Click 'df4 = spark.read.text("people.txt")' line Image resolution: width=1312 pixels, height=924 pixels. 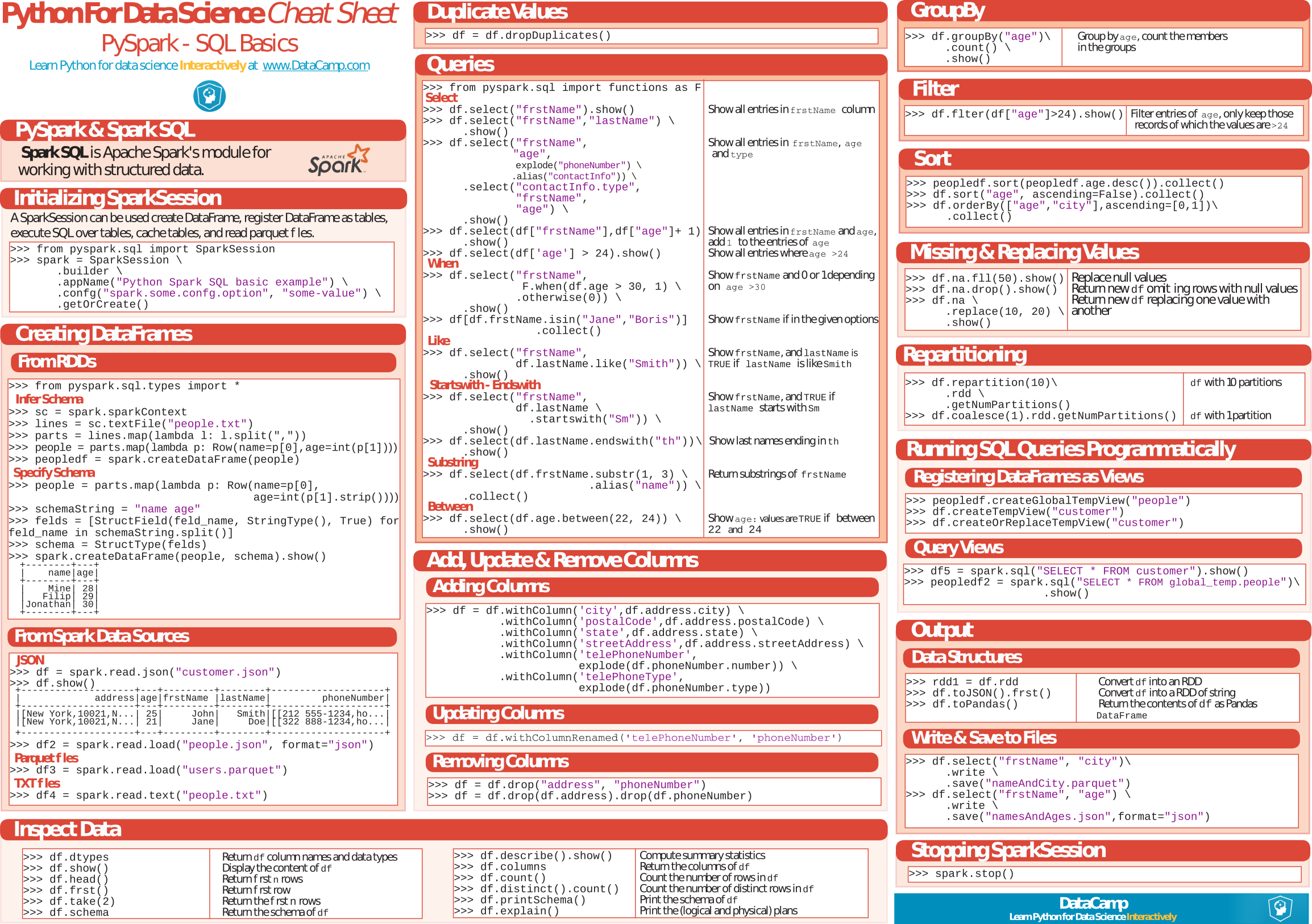tap(139, 796)
